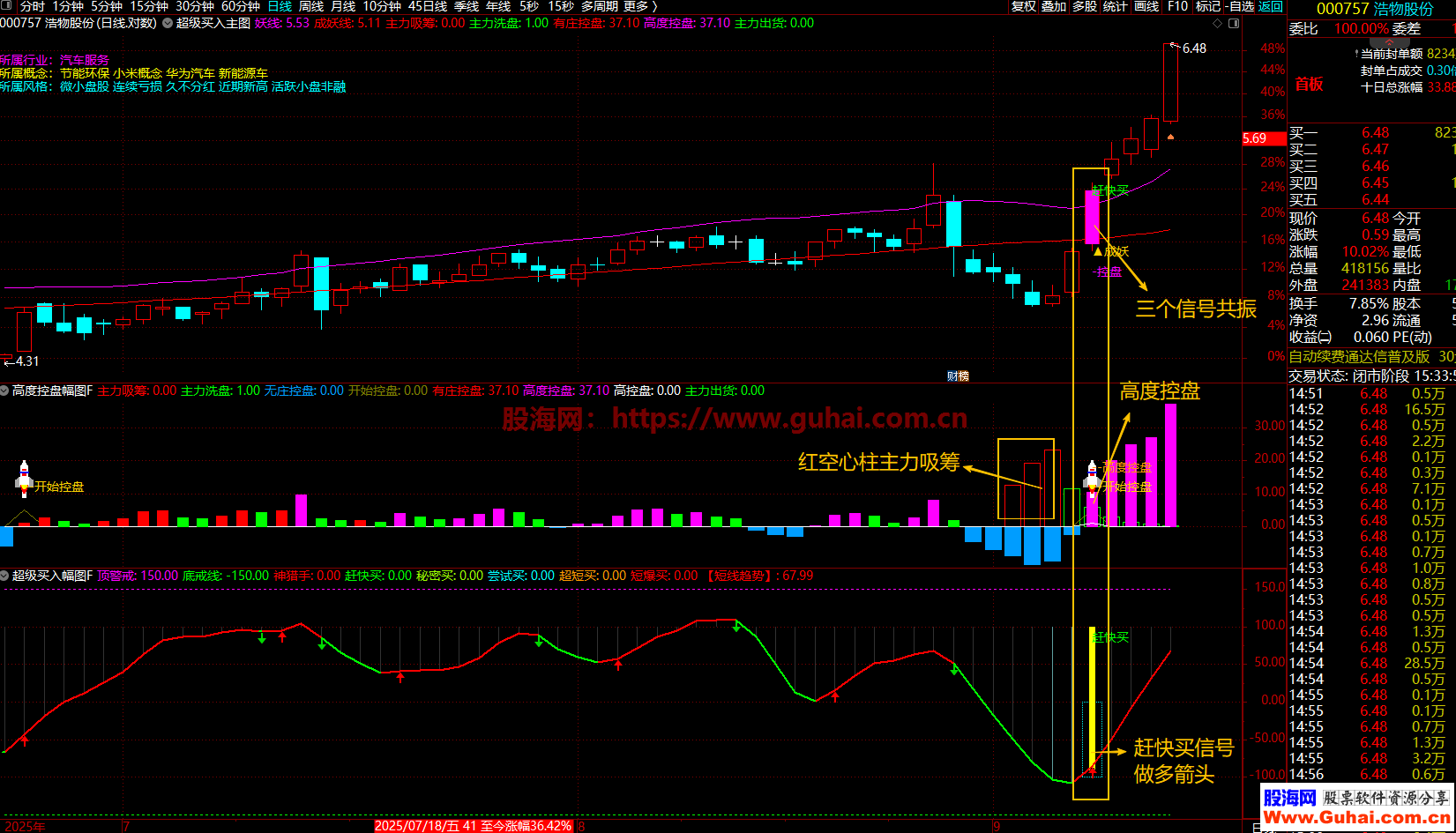Click the 小米概念 concept label
This screenshot has width=1456, height=833.
(138, 73)
